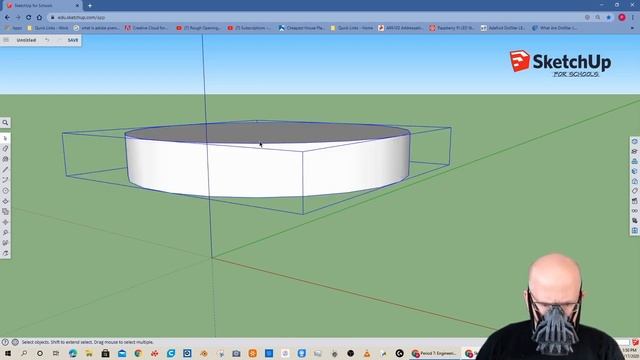Open the Apps bookmark

pos(13,28)
